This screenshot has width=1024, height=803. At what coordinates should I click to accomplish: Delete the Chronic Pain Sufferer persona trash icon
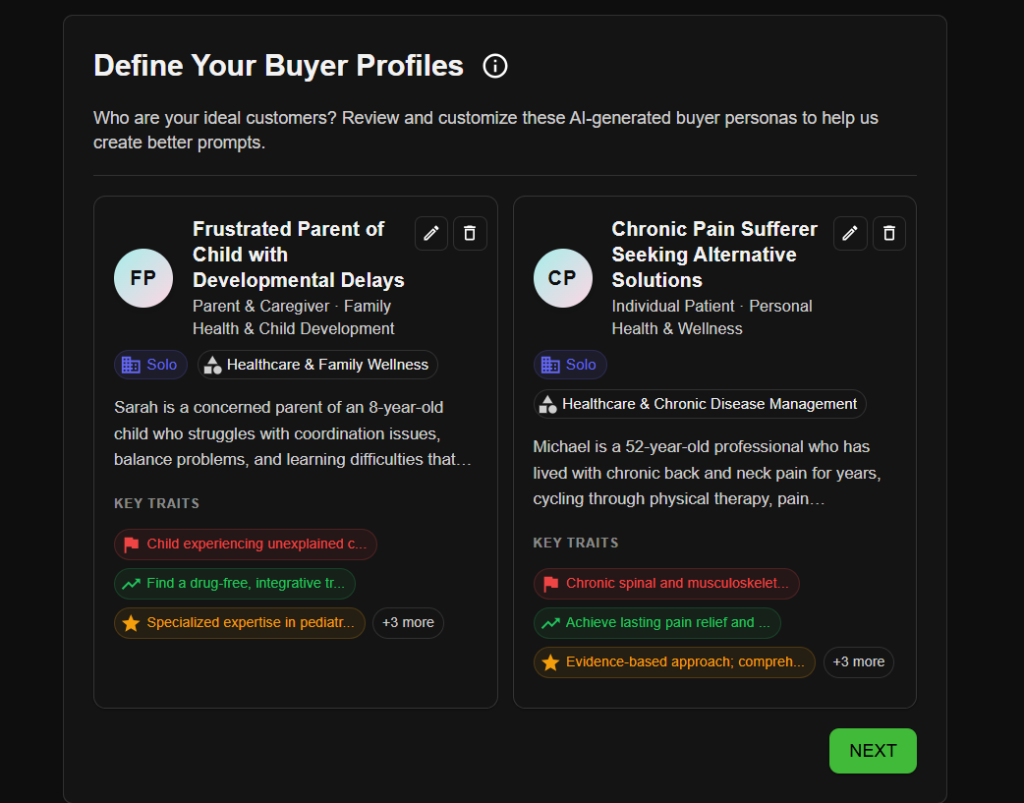tap(889, 233)
